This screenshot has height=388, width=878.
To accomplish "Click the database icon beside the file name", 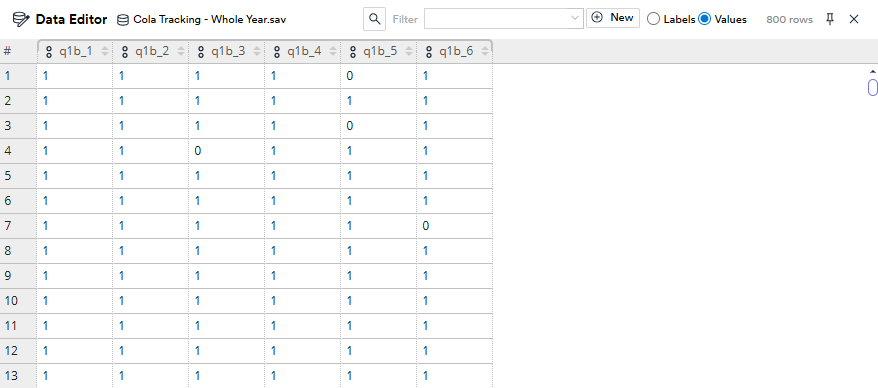I will [x=122, y=20].
